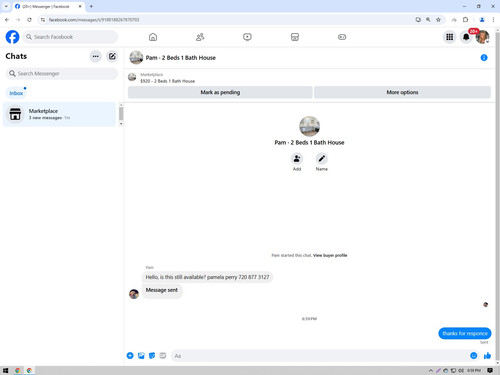Open more actions with the plus icon
Viewport: 500px width, 375px height.
[130, 356]
